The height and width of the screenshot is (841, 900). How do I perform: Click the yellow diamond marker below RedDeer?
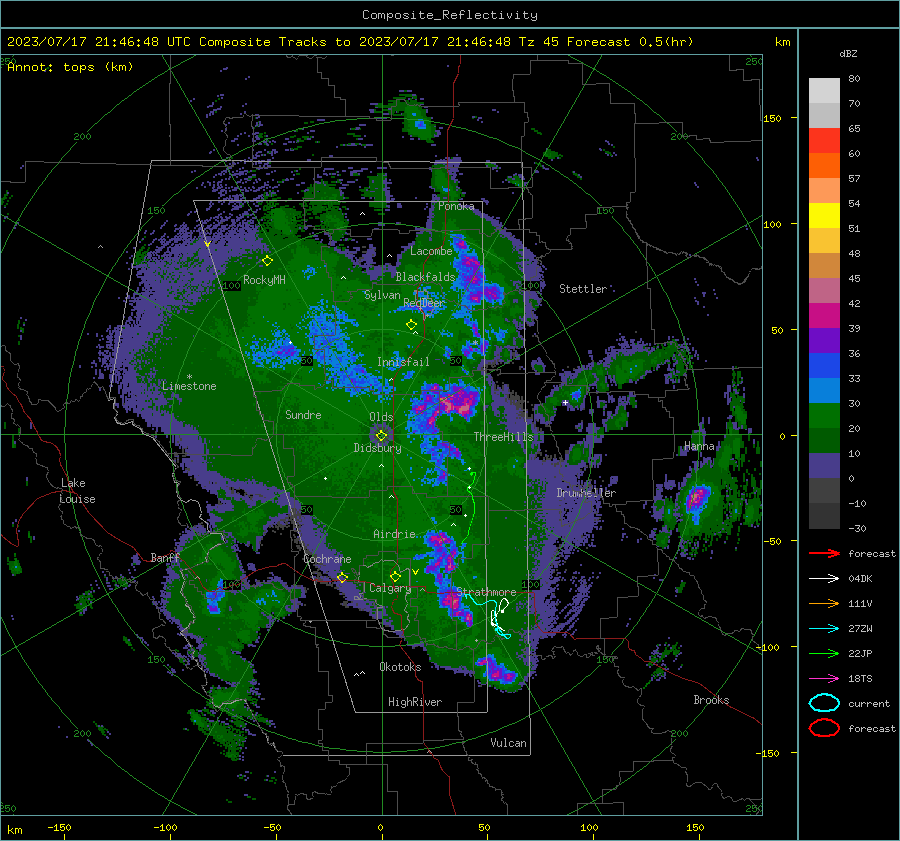pyautogui.click(x=411, y=325)
